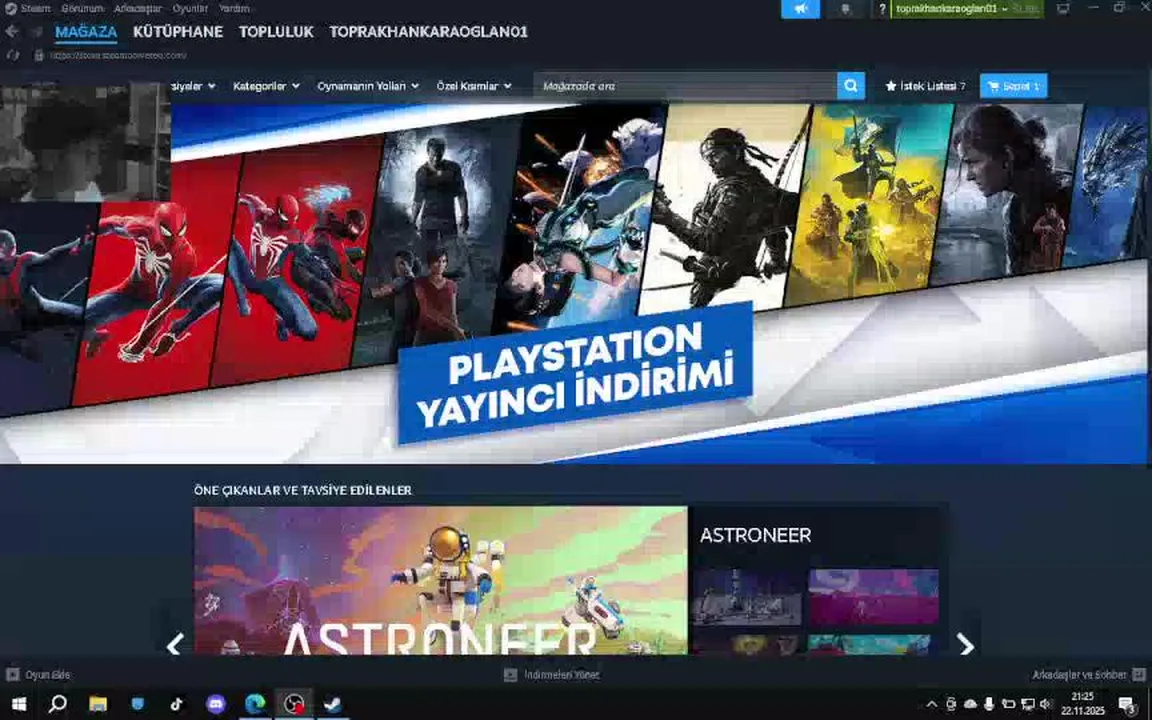Switch to the KÜTÜPHANE tab
This screenshot has width=1152, height=720.
178,32
